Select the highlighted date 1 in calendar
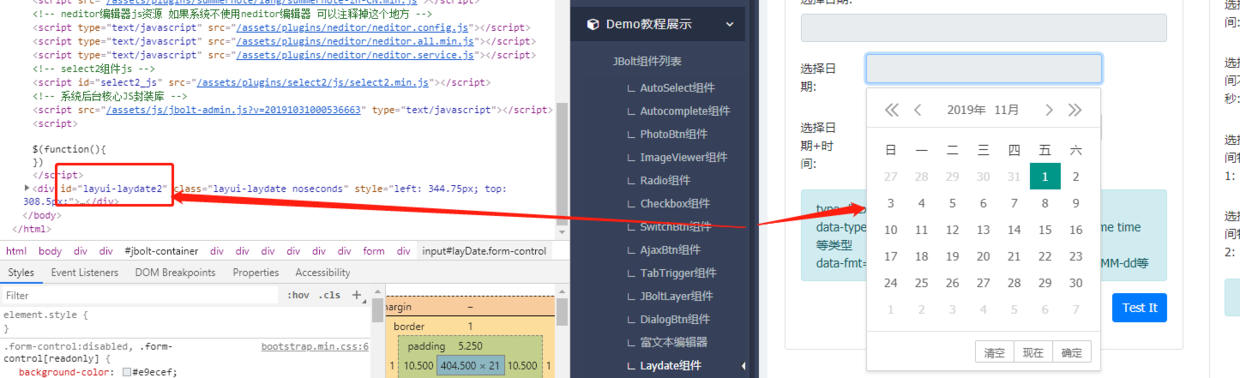Viewport: 1240px width, 378px height. pyautogui.click(x=1045, y=176)
